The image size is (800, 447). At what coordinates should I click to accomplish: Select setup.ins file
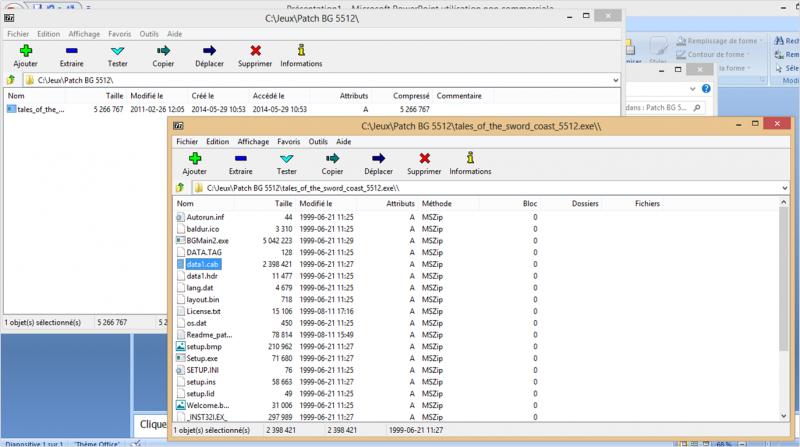pos(201,381)
